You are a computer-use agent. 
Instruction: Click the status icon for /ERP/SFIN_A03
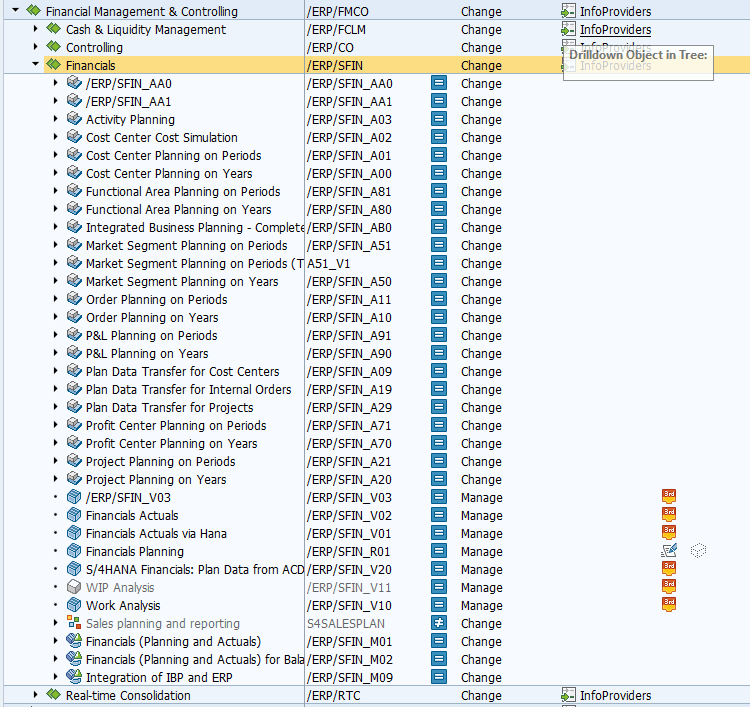pos(439,119)
